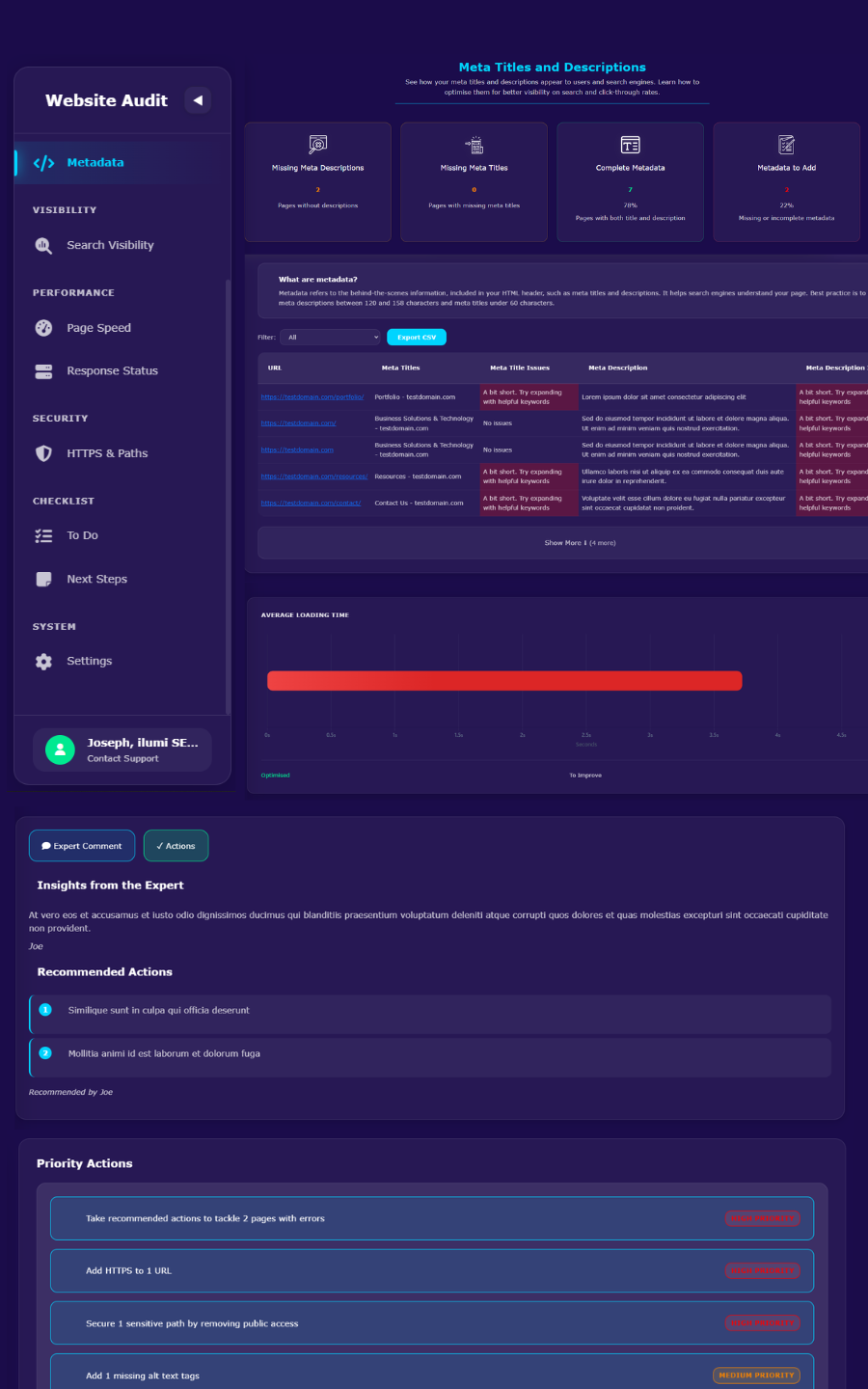Open Settings via the gear icon
This screenshot has width=868, height=1389.
click(43, 661)
